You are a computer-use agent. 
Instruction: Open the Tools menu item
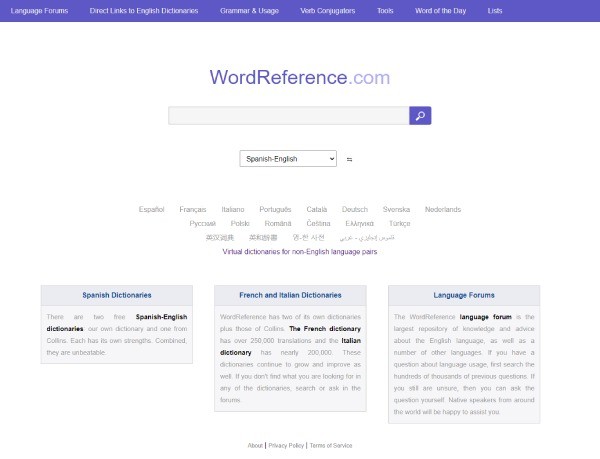click(385, 10)
